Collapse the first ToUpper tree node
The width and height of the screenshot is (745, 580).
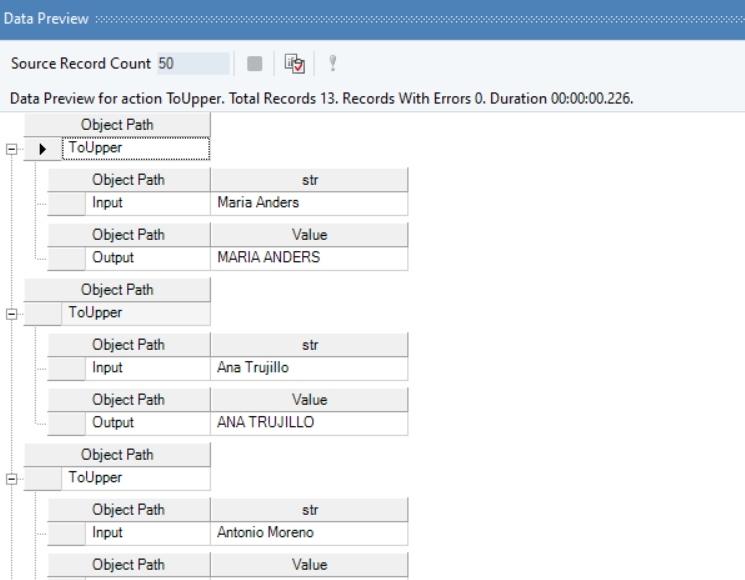tap(11, 149)
